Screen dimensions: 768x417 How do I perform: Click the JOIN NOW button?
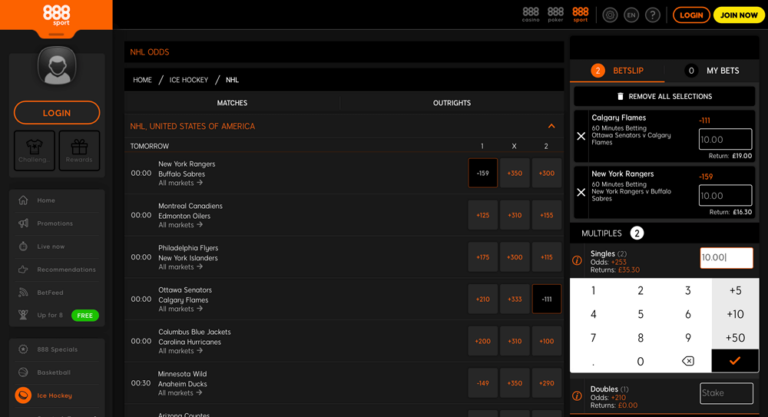pos(739,15)
